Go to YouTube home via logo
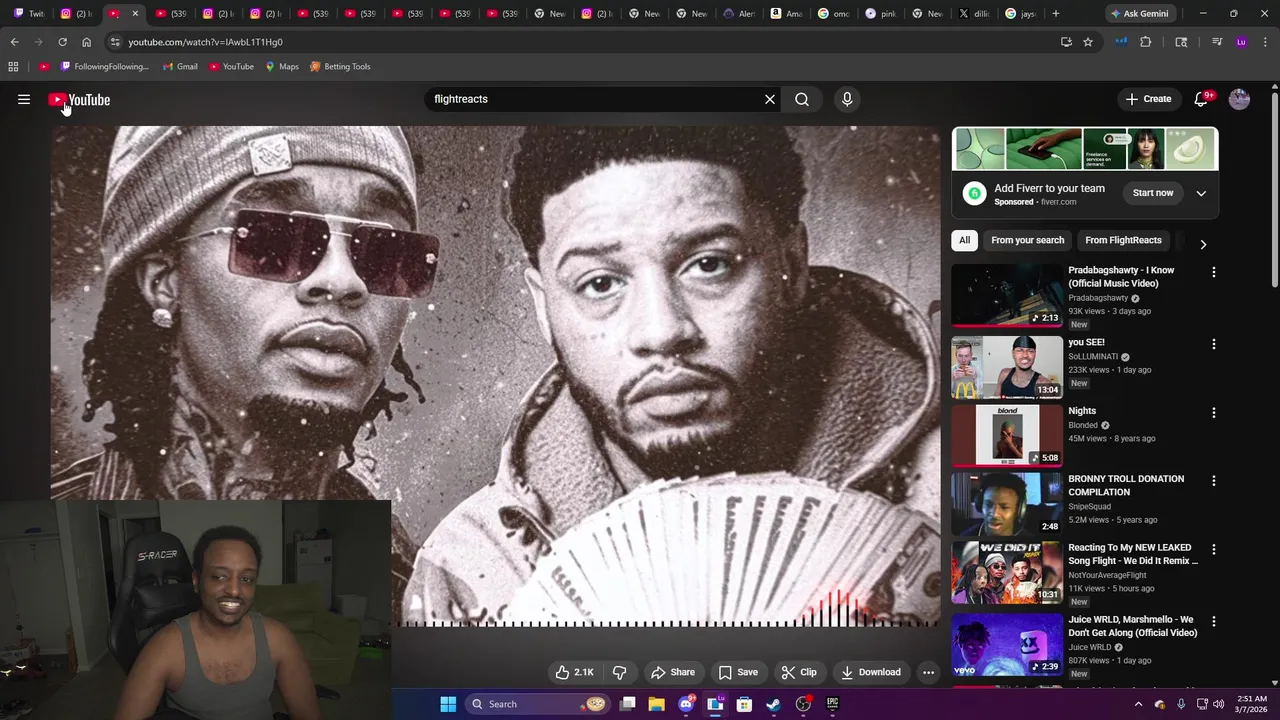The width and height of the screenshot is (1280, 720). pyautogui.click(x=79, y=100)
